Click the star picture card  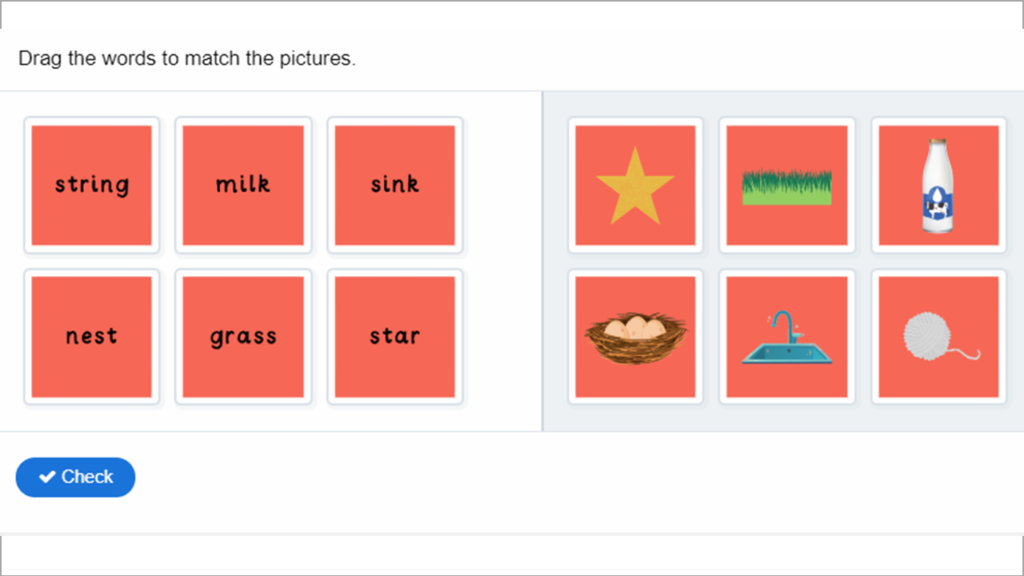[635, 185]
